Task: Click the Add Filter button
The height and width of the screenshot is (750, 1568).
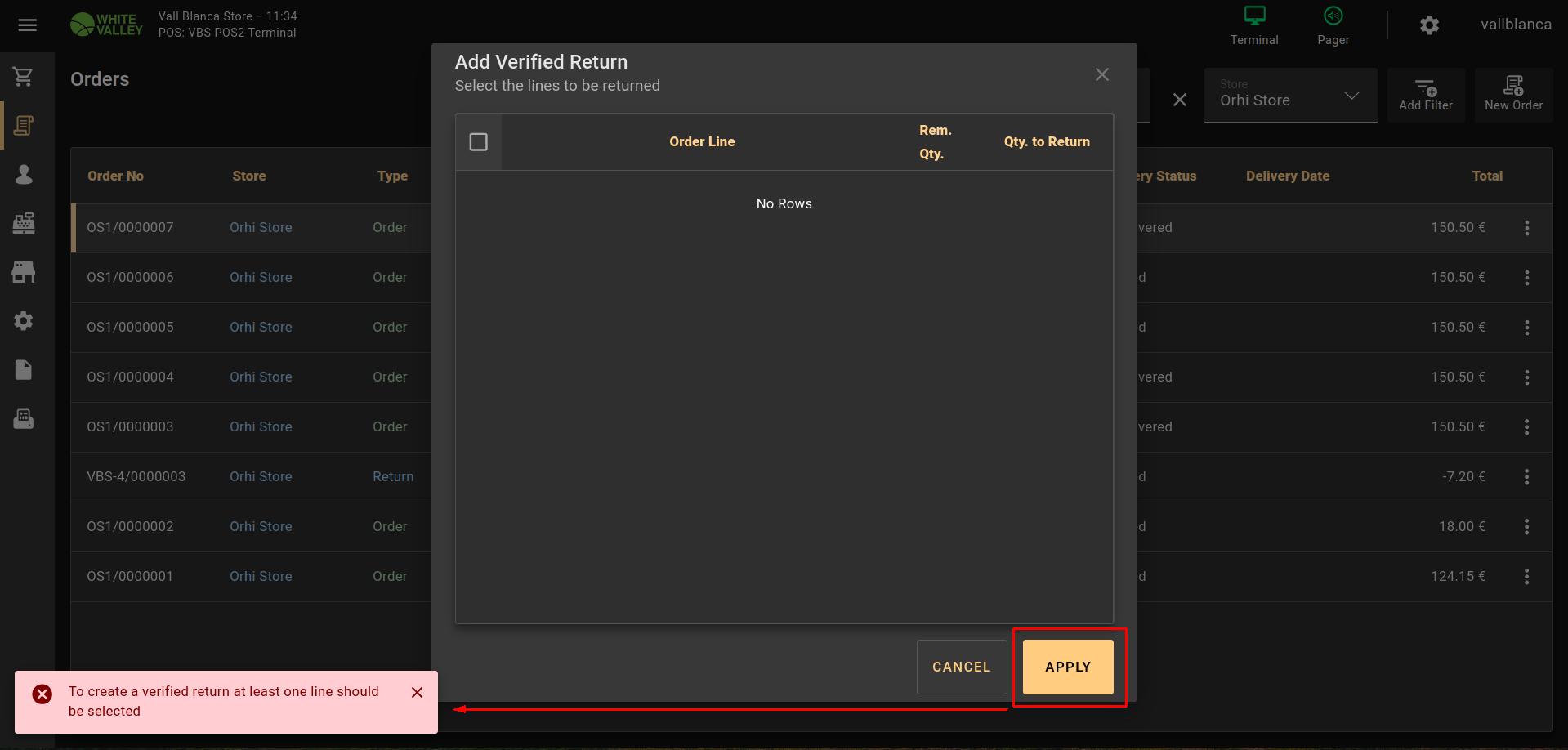Action: coord(1425,95)
